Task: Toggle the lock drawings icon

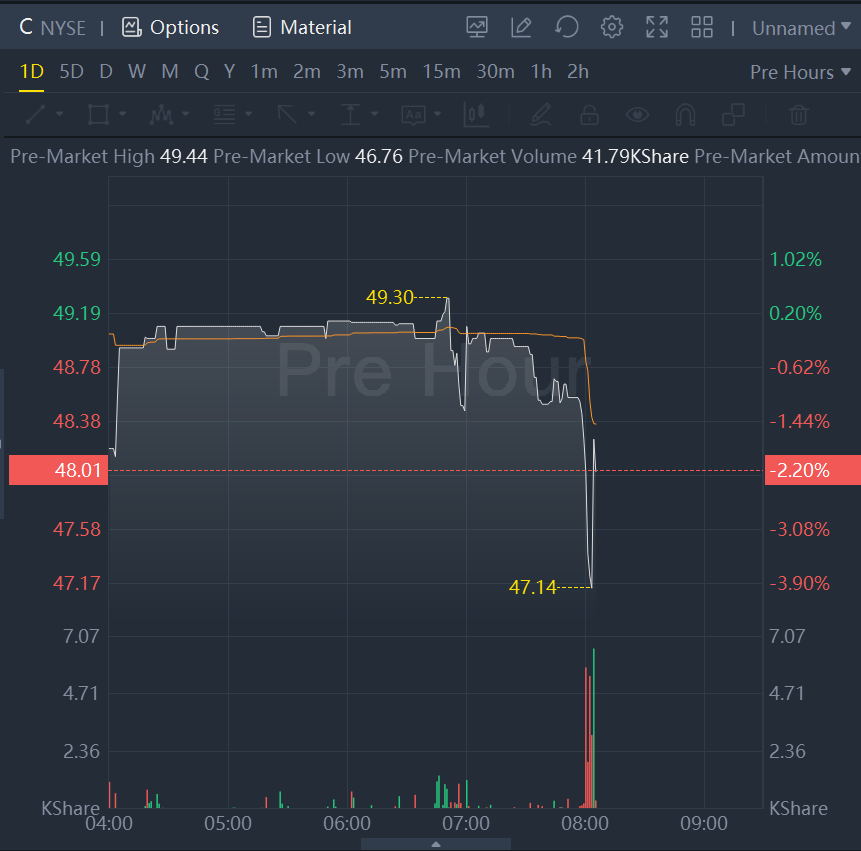Action: (589, 115)
